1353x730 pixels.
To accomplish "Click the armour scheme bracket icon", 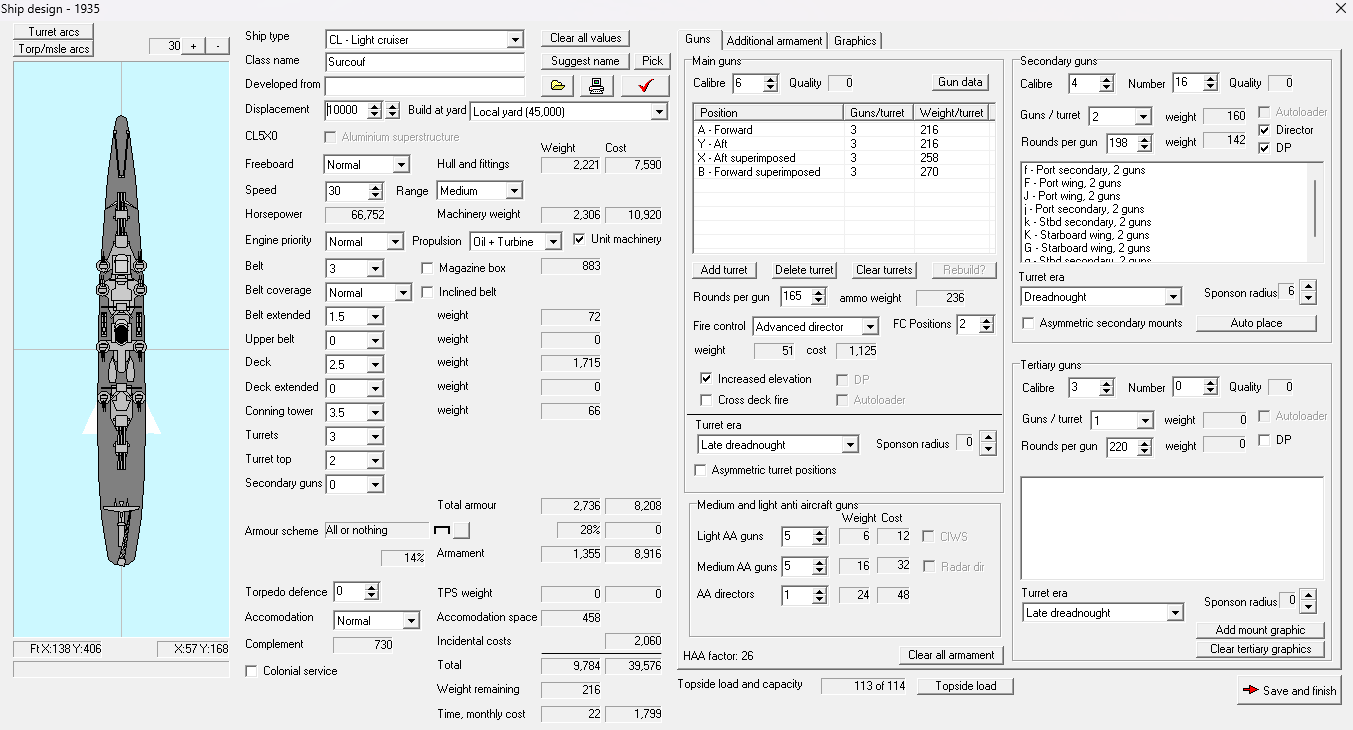I will pos(442,529).
